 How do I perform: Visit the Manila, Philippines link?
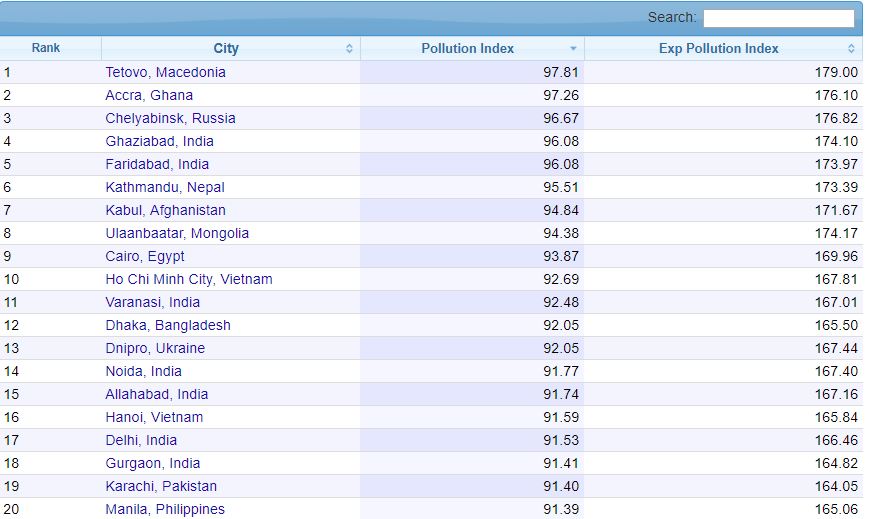coord(165,509)
